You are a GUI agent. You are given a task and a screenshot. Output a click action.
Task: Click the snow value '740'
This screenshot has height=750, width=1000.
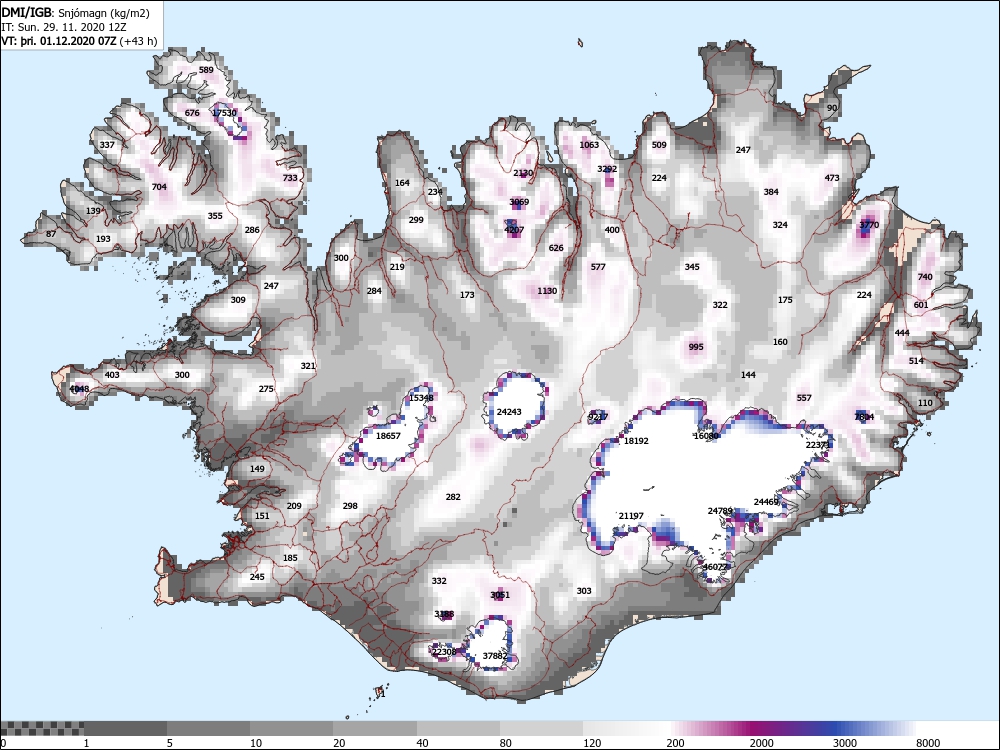pyautogui.click(x=925, y=277)
